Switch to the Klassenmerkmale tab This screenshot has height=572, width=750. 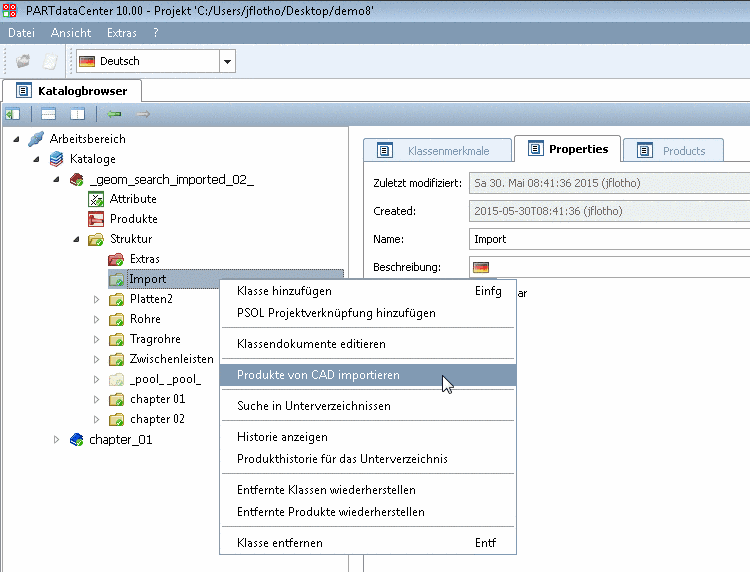pyautogui.click(x=438, y=151)
